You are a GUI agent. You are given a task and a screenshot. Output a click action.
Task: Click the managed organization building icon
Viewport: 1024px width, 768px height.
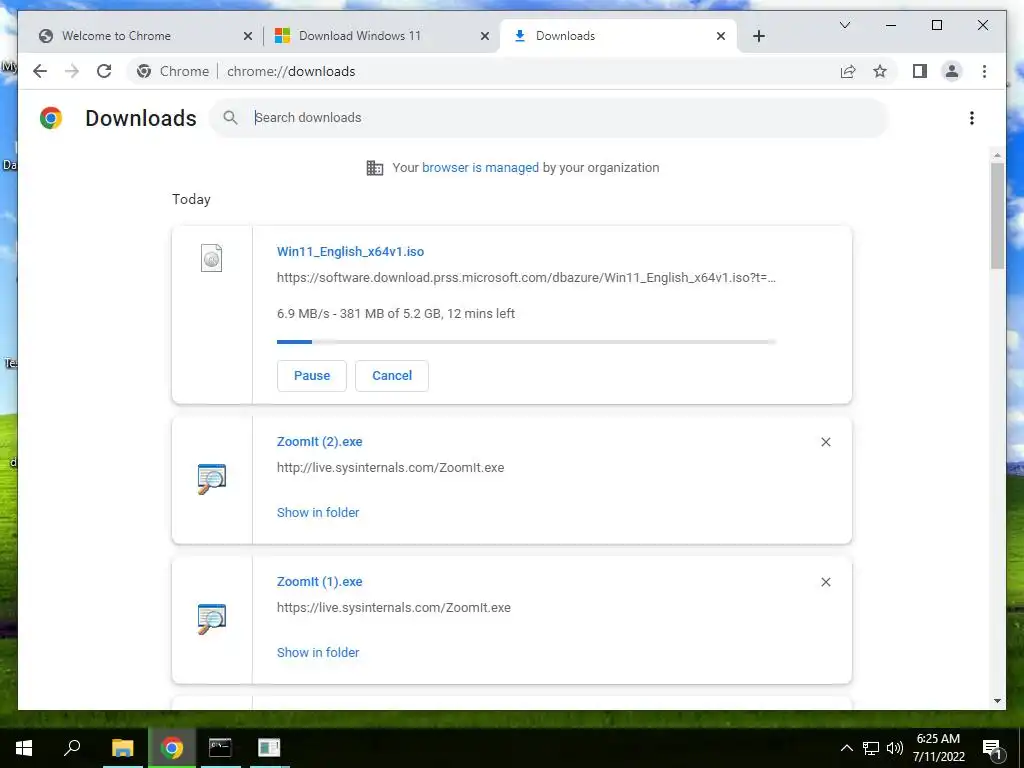(x=375, y=168)
